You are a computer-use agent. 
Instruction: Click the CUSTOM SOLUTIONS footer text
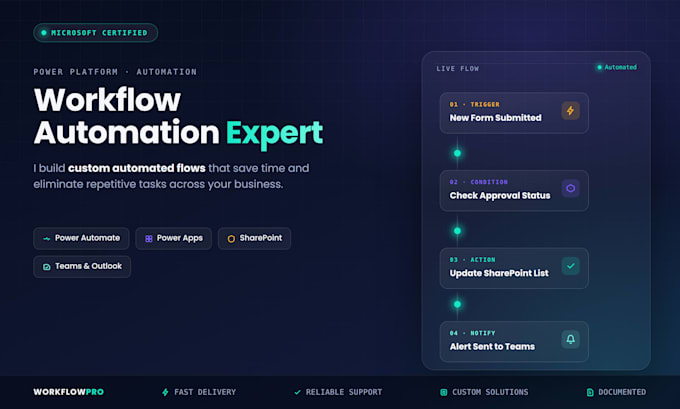pyautogui.click(x=490, y=392)
